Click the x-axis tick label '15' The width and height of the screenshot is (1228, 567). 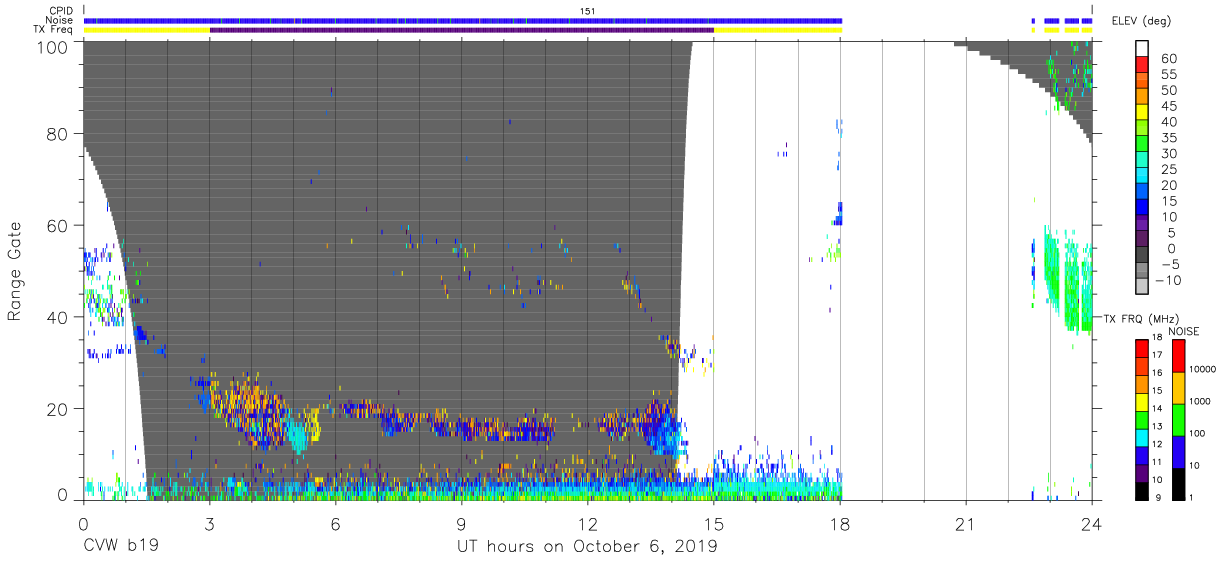click(x=714, y=523)
